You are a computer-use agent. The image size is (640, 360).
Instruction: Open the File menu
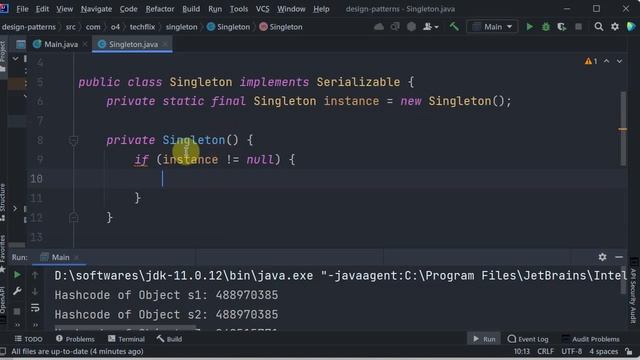point(22,9)
